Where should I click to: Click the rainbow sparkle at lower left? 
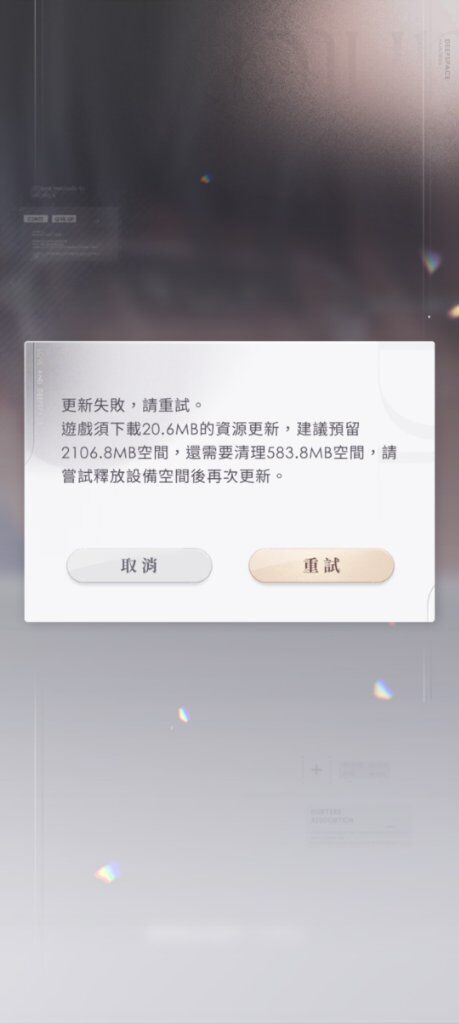107,872
